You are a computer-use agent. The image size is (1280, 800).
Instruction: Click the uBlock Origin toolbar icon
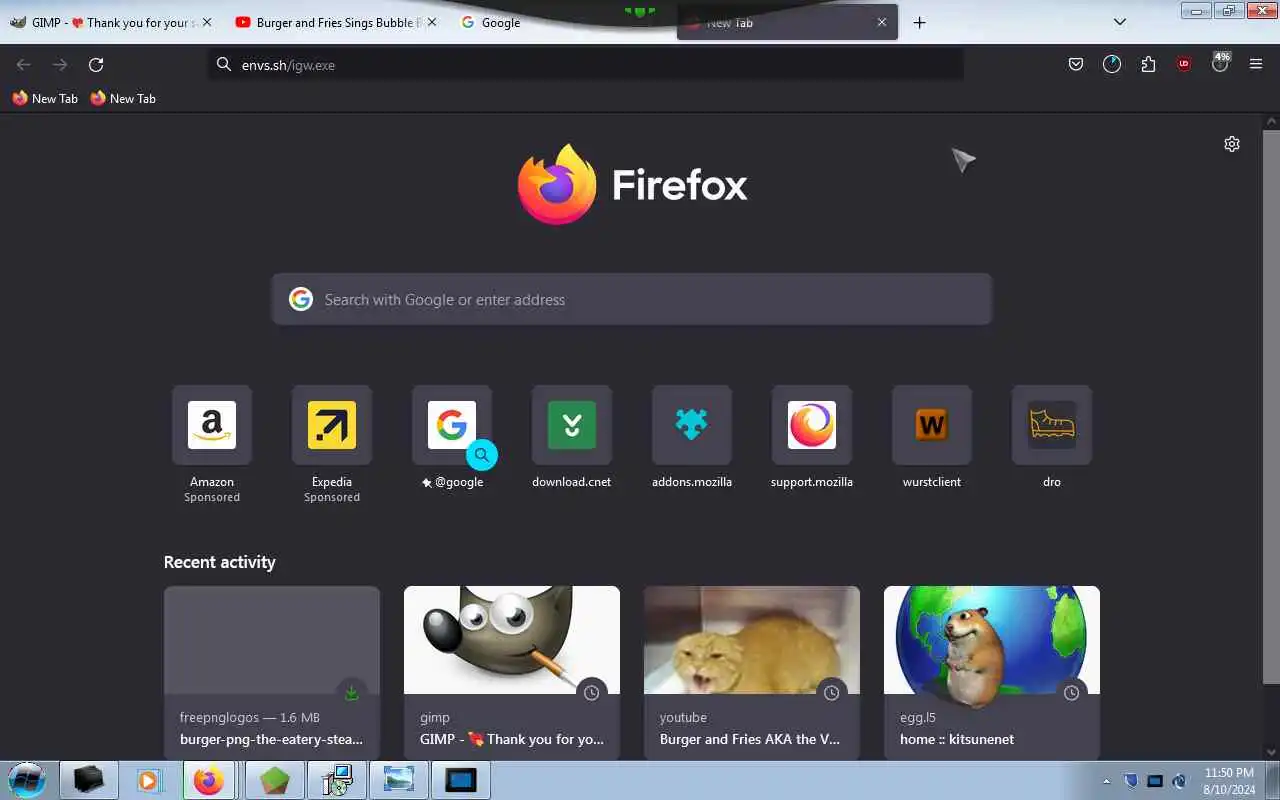tap(1184, 64)
